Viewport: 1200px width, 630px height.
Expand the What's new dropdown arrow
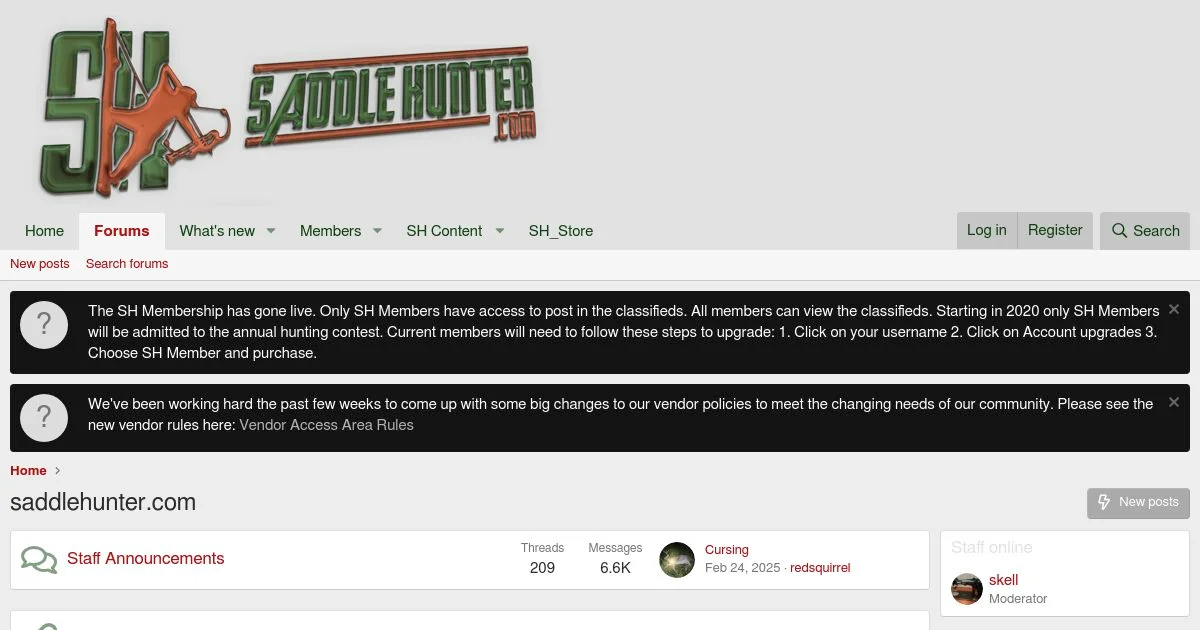point(271,231)
